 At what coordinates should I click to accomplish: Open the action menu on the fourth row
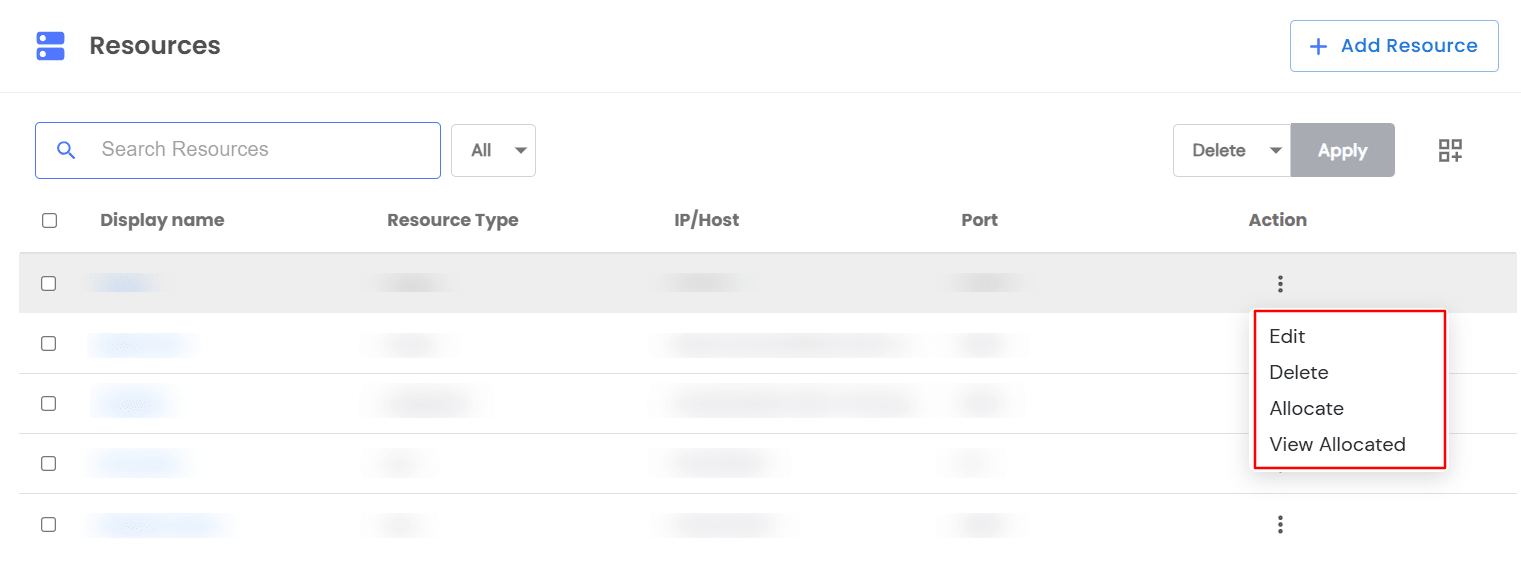tap(1280, 464)
